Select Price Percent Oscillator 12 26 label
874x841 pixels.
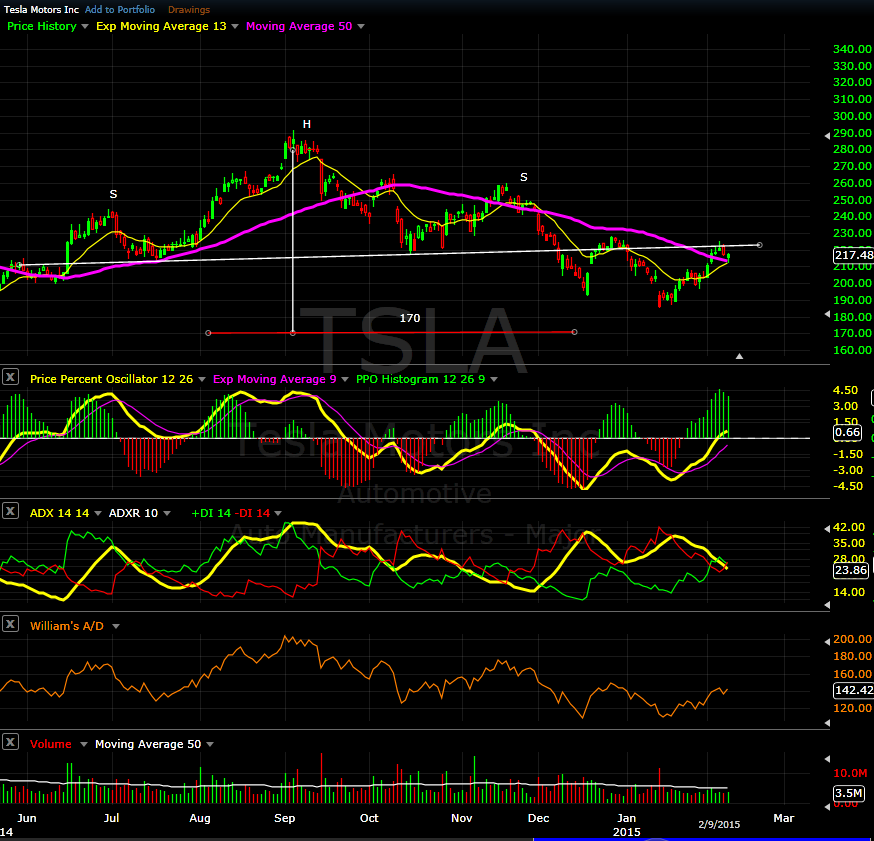click(x=111, y=379)
